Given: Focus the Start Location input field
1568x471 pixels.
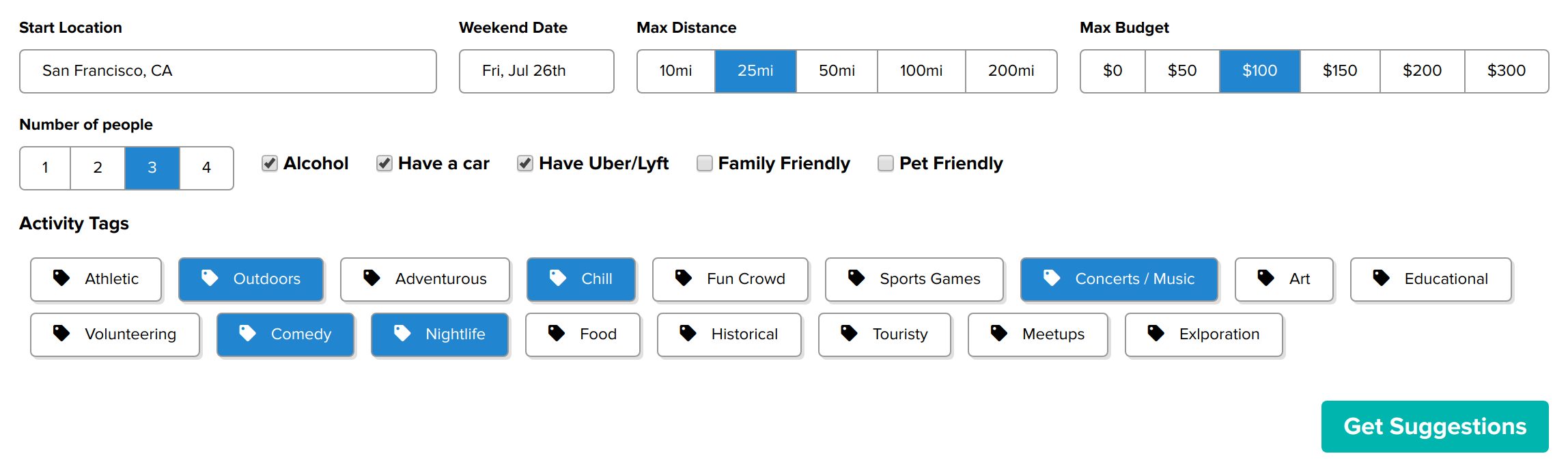Looking at the screenshot, I should point(228,71).
